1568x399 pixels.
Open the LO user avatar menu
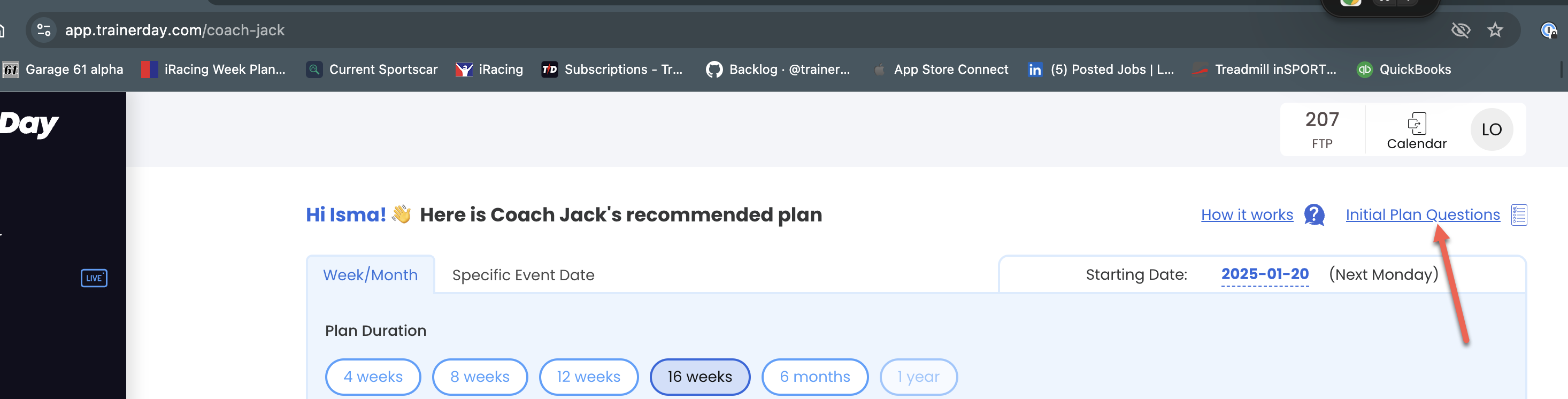pos(1492,129)
